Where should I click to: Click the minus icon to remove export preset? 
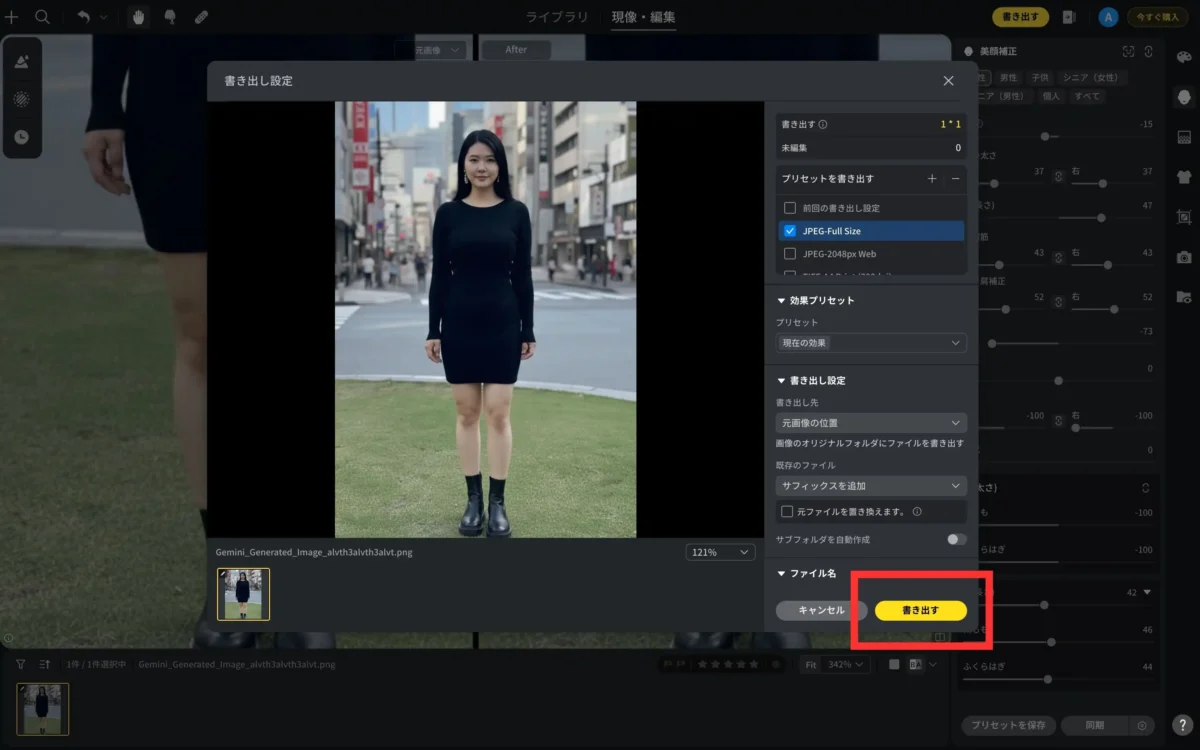[x=955, y=178]
